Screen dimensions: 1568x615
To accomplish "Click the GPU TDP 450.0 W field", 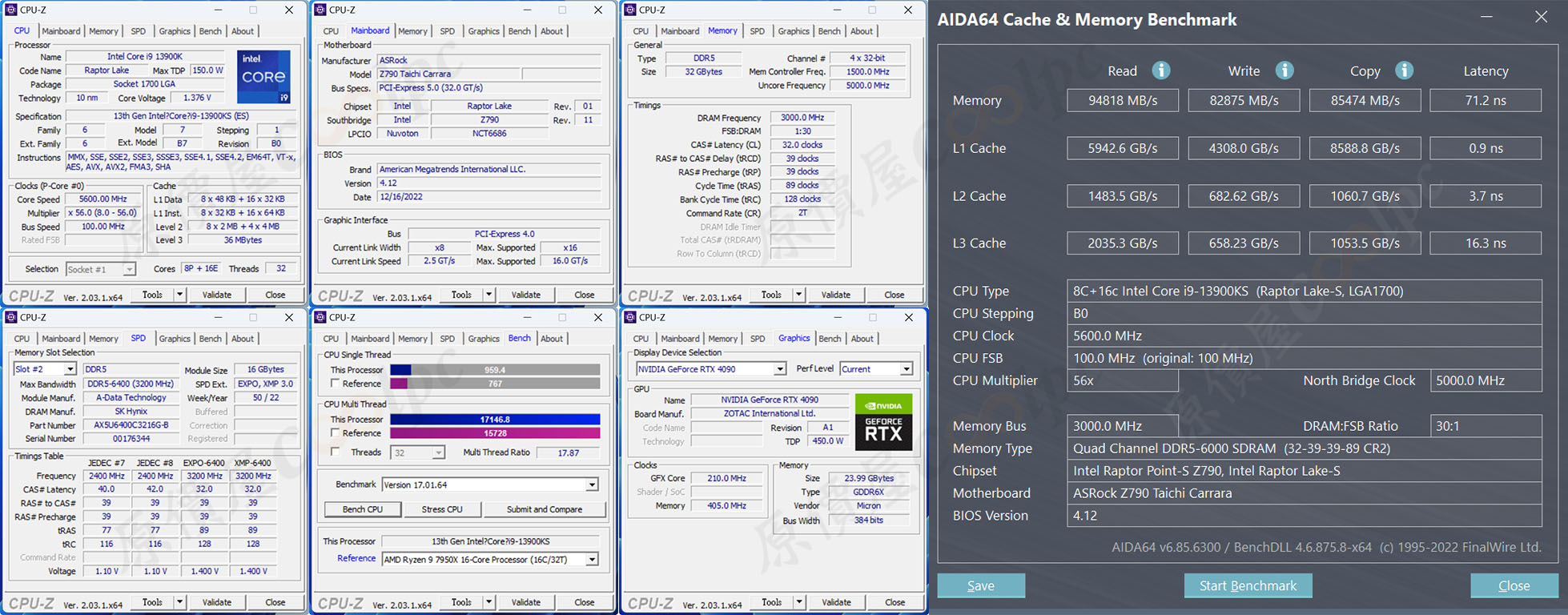I will (x=829, y=441).
